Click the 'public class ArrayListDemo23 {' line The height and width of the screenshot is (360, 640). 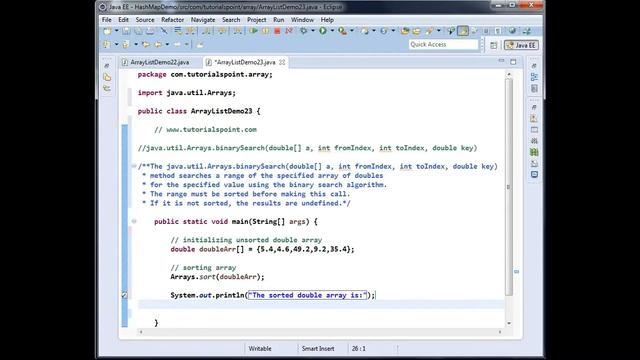pyautogui.click(x=199, y=111)
